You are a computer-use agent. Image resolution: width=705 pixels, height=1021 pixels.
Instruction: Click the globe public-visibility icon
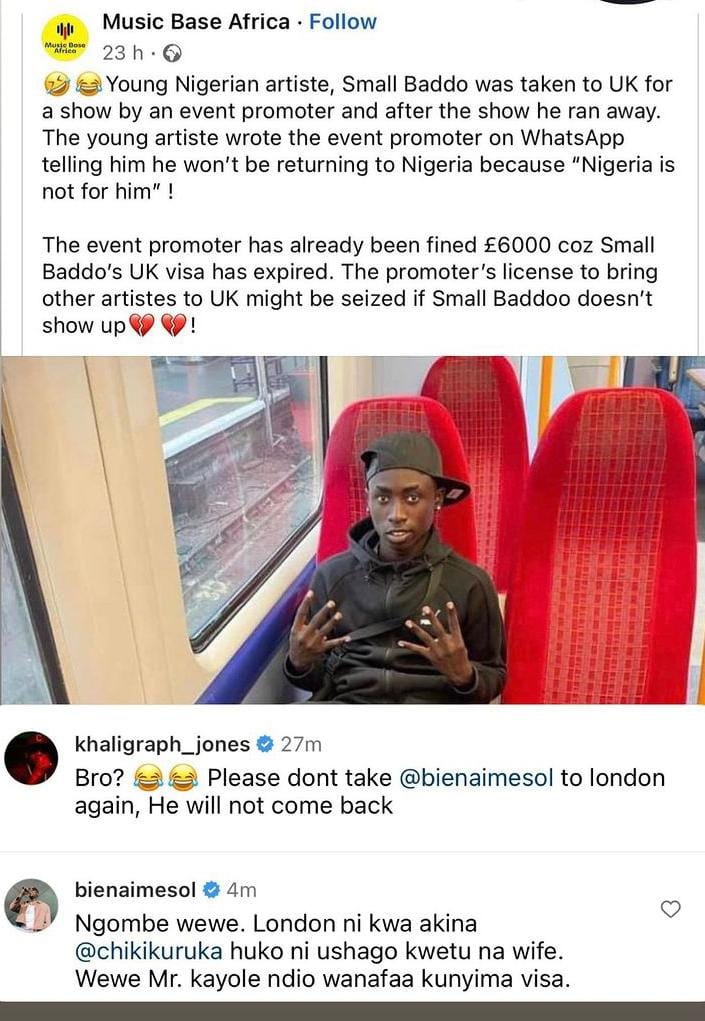[172, 53]
